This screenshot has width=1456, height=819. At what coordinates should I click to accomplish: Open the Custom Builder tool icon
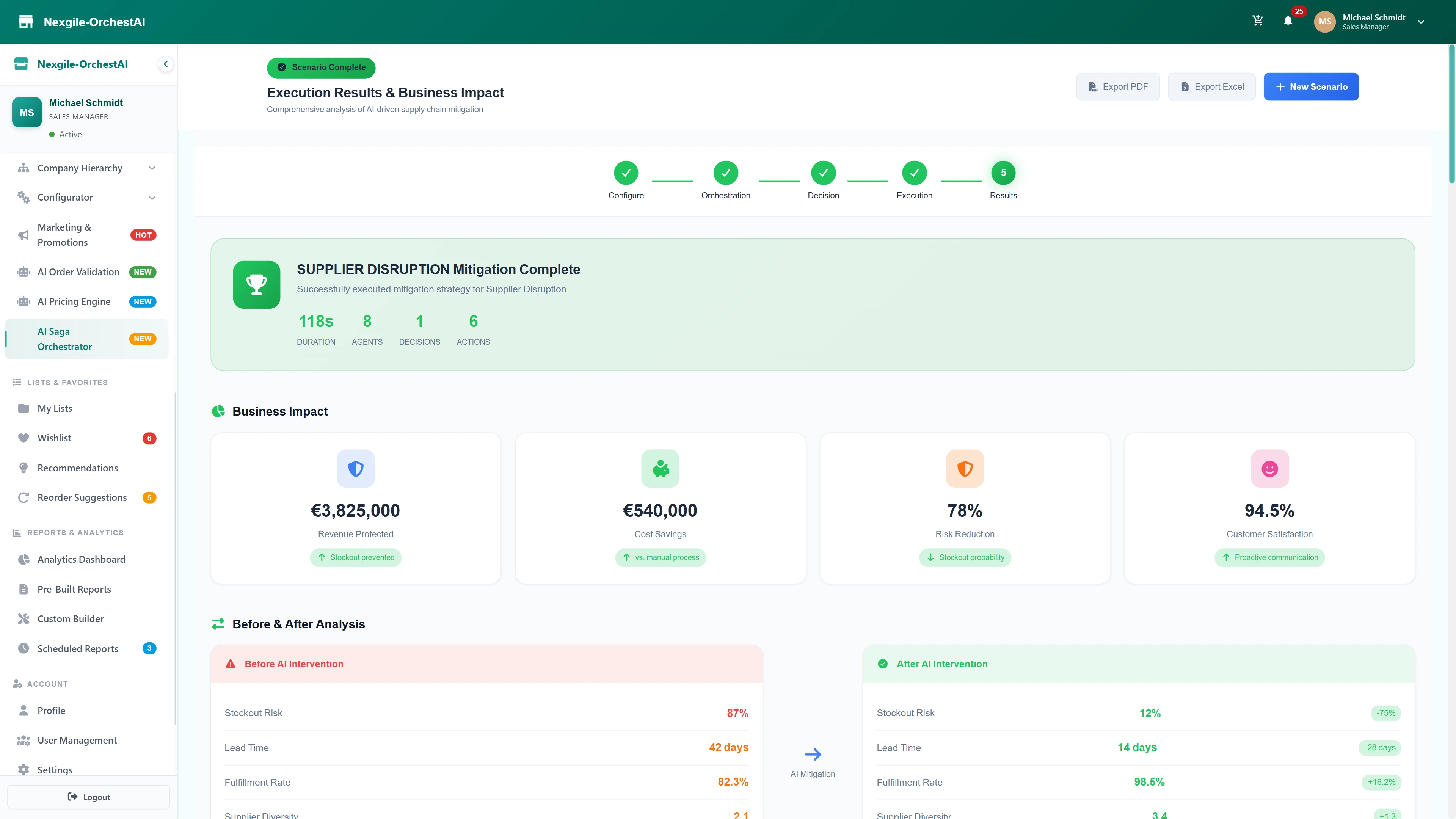pos(23,618)
